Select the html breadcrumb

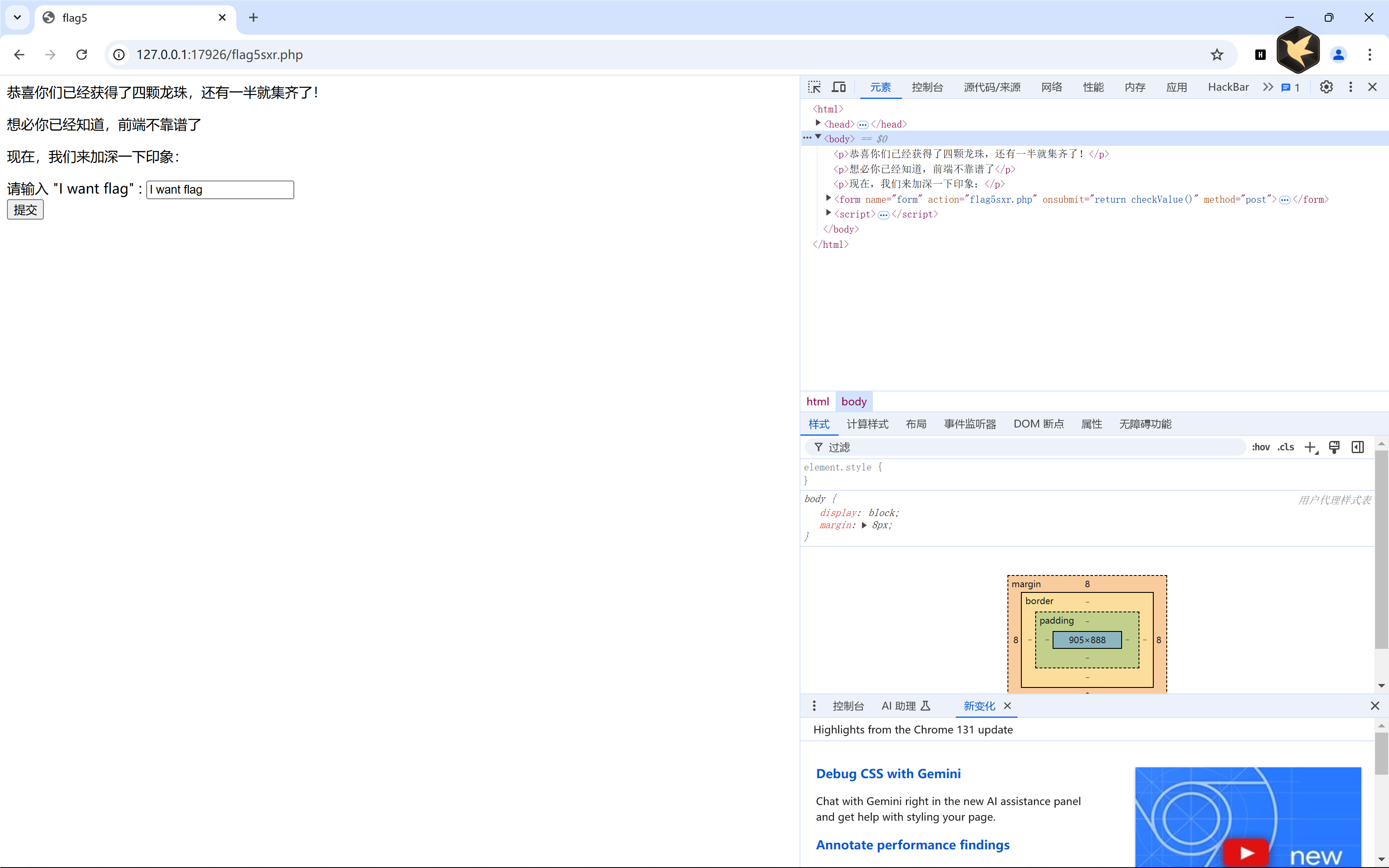pyautogui.click(x=817, y=402)
